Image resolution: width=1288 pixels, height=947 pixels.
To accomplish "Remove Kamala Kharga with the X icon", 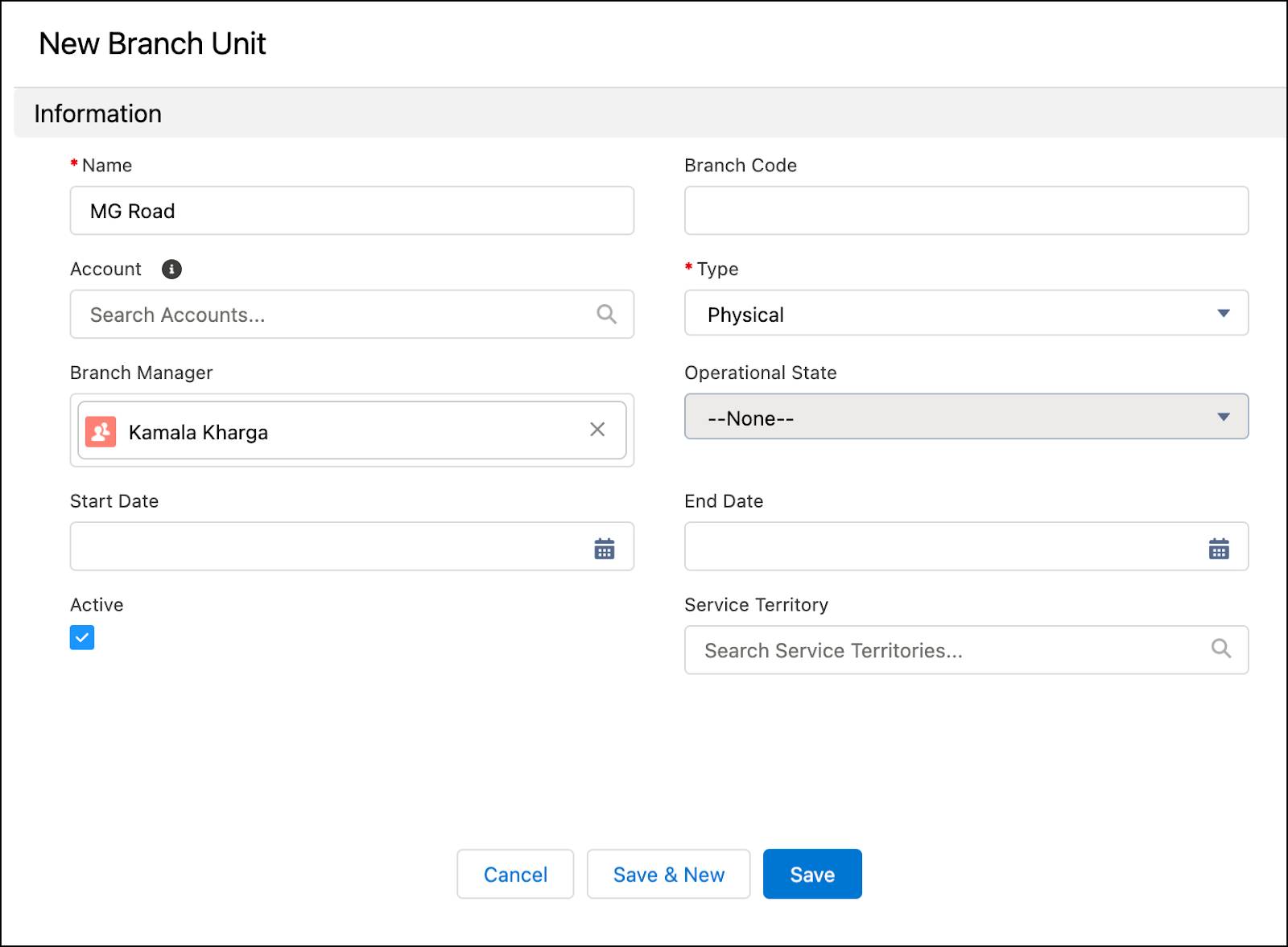I will [597, 430].
